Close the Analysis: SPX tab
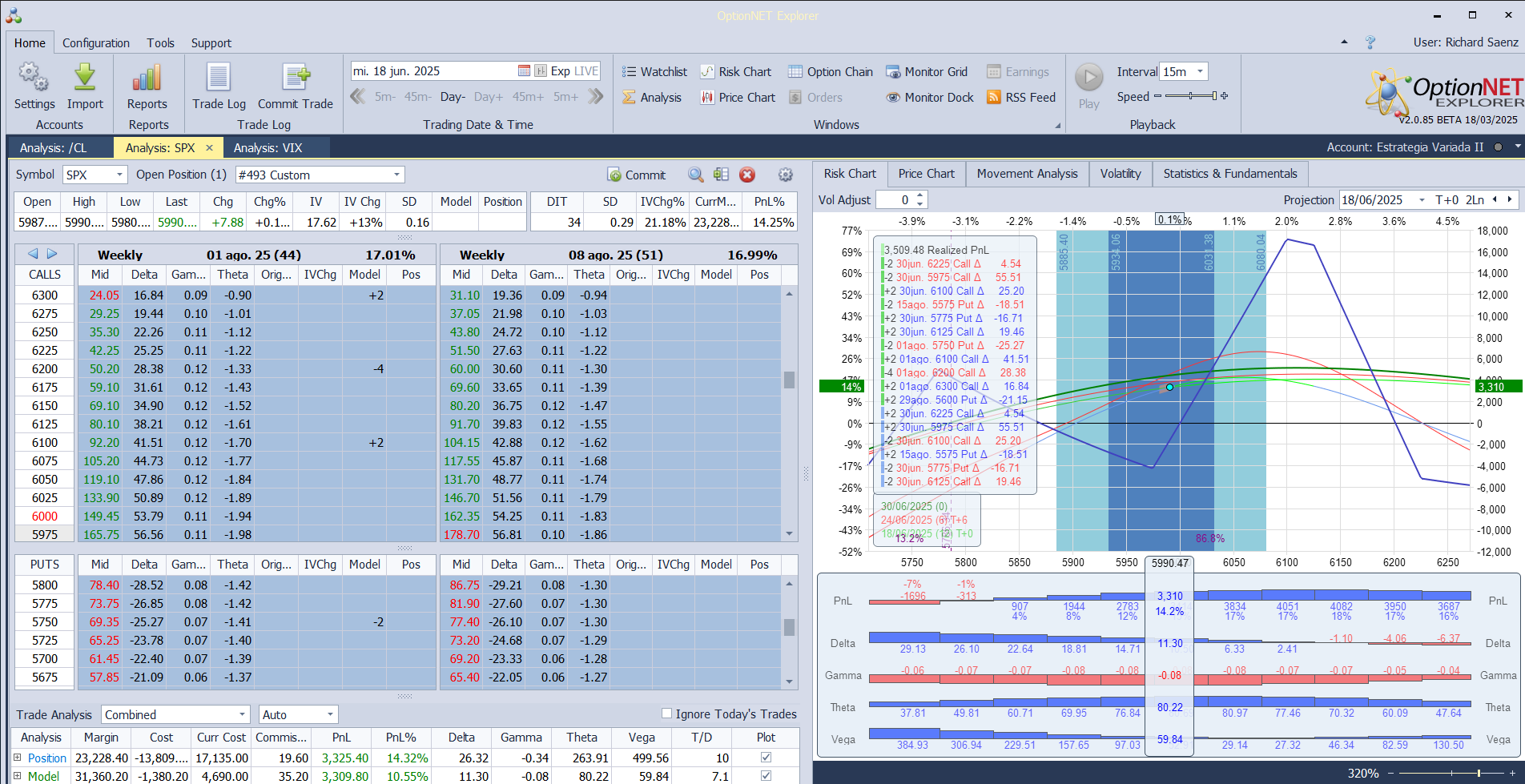 point(210,147)
